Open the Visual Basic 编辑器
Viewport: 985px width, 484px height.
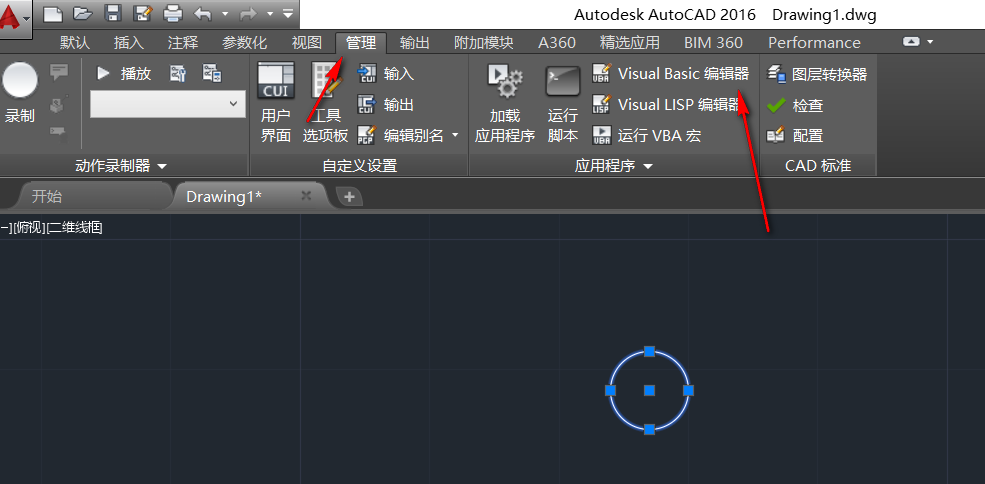671,74
